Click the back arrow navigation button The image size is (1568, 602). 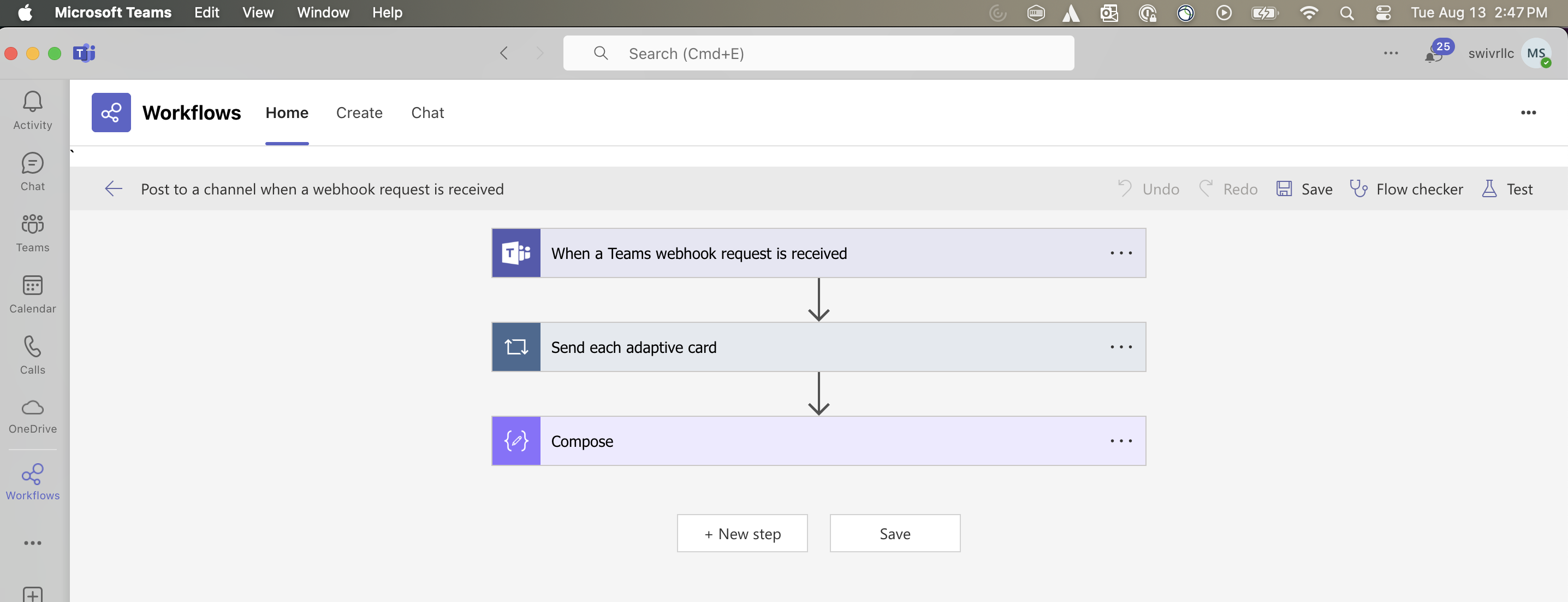click(112, 188)
